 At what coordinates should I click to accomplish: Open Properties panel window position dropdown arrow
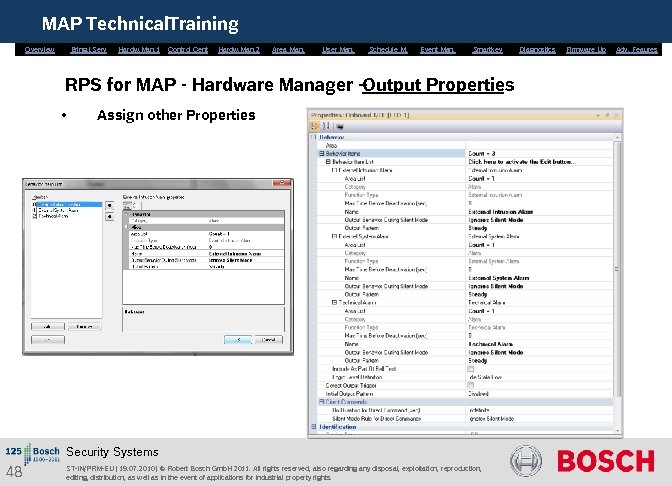[598, 115]
